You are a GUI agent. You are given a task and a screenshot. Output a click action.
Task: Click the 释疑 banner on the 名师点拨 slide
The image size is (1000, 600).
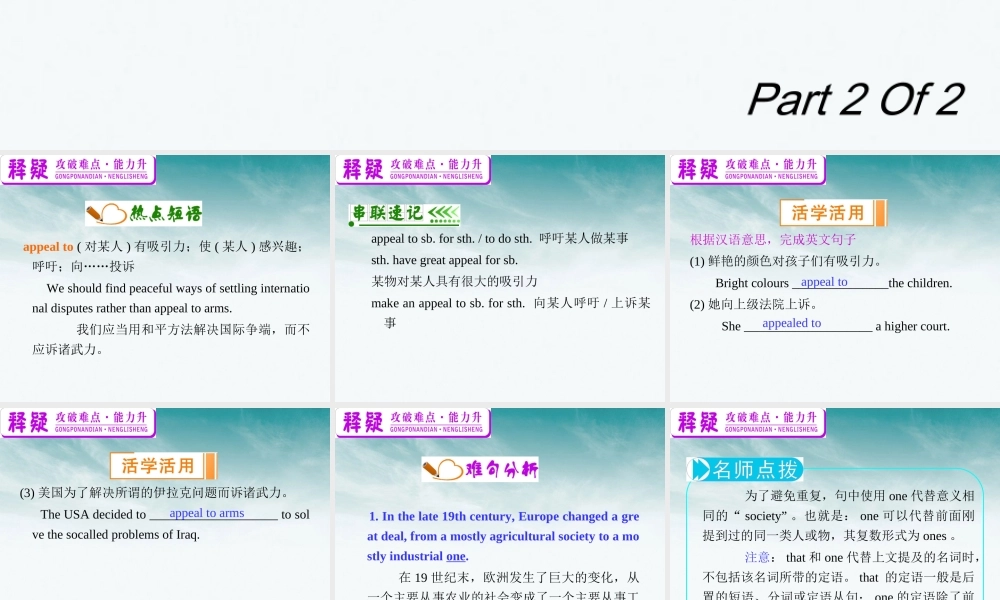(x=747, y=423)
